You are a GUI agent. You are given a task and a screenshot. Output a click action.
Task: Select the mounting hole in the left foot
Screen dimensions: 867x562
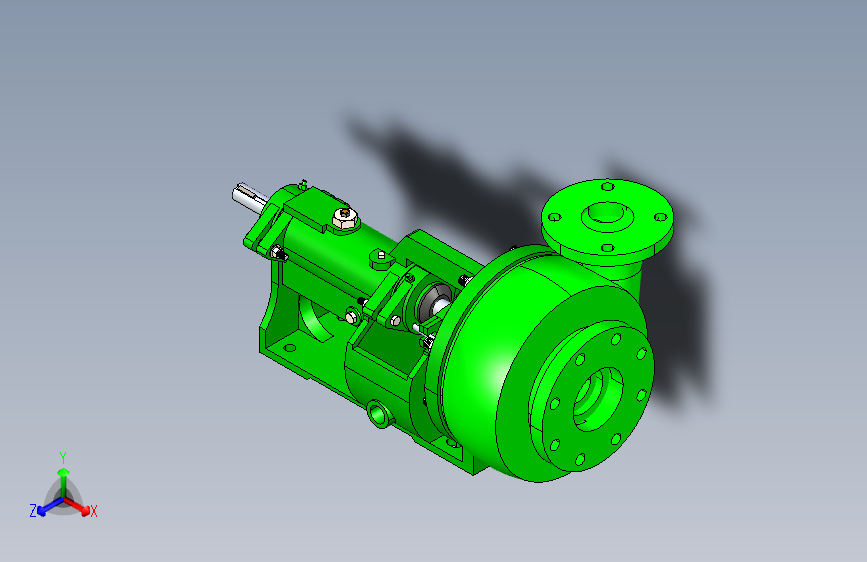coord(290,348)
